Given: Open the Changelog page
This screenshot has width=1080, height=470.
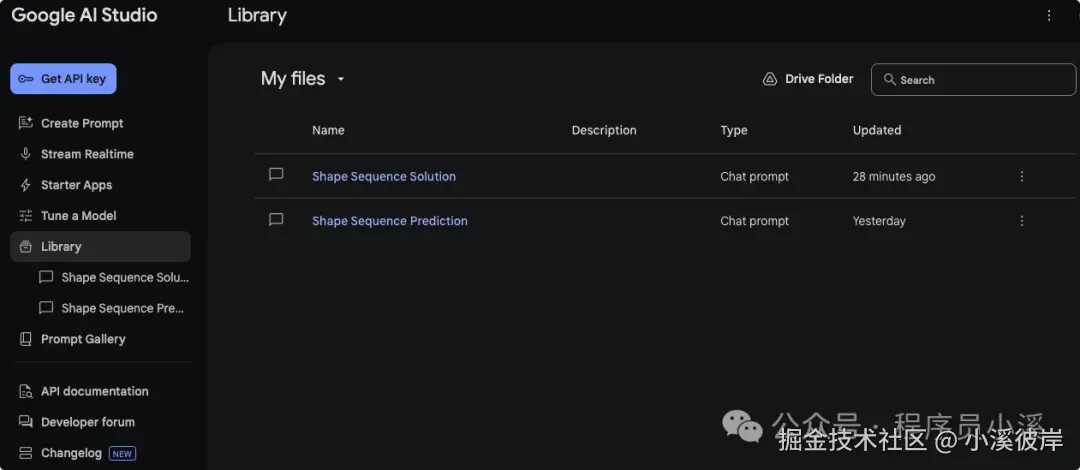Looking at the screenshot, I should pos(71,453).
